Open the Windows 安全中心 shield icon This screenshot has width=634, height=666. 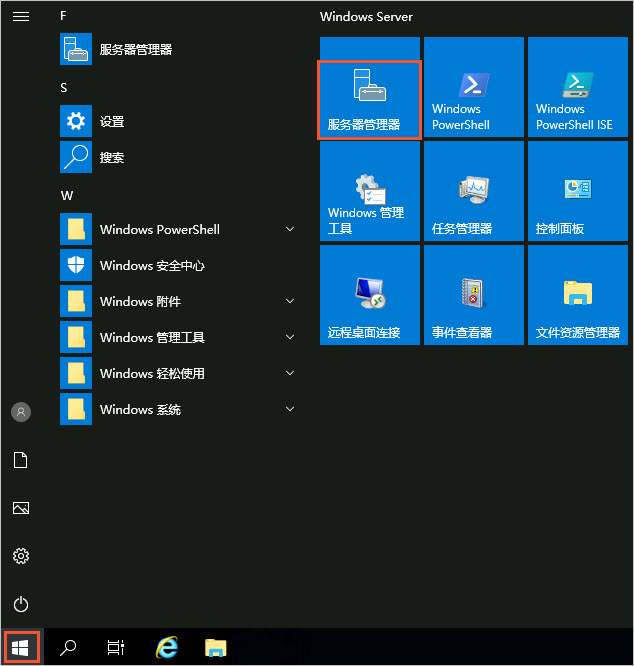[76, 265]
